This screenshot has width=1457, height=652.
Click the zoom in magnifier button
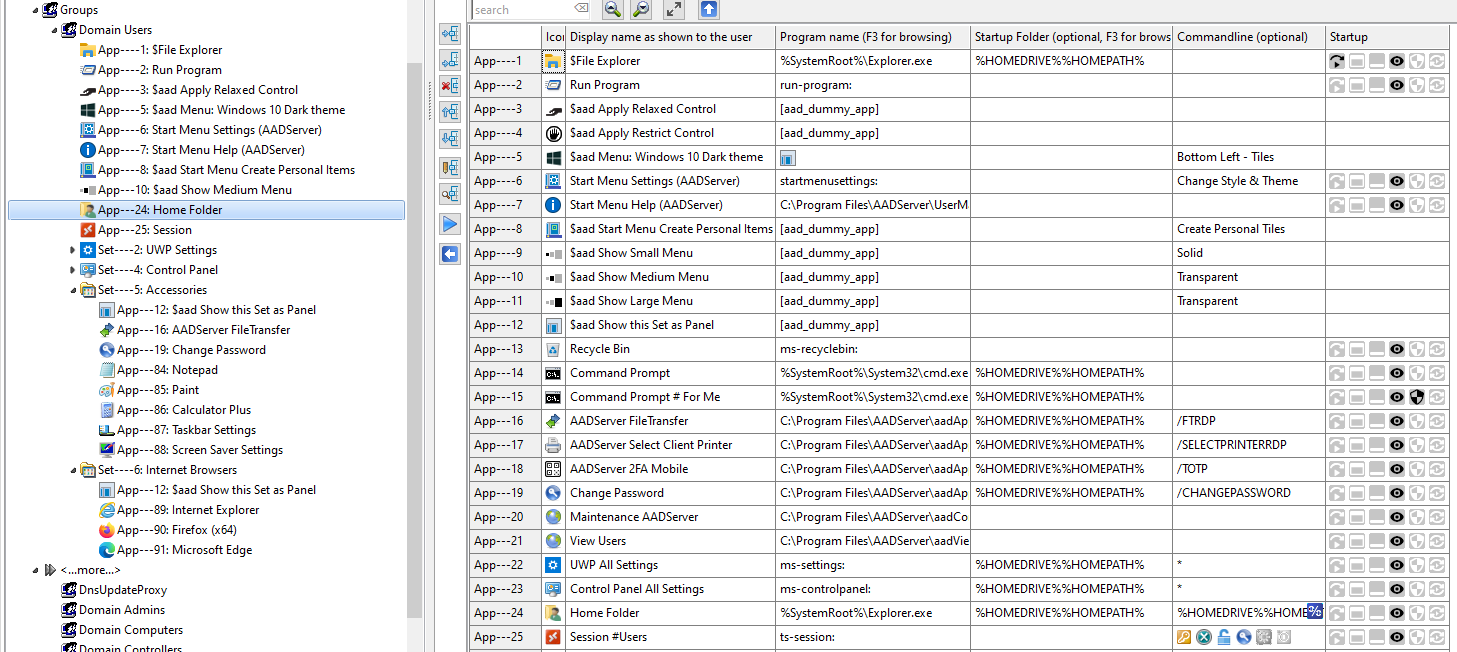[613, 10]
